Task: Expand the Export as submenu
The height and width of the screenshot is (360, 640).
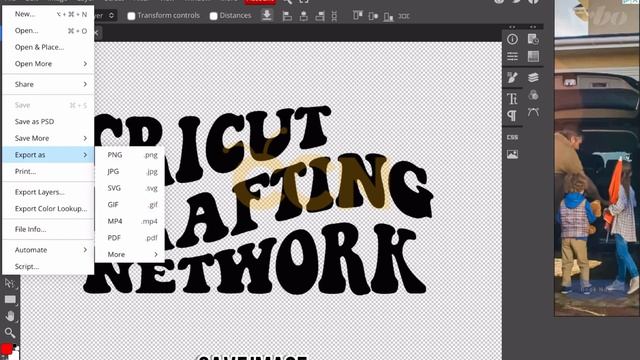Action: 48,155
